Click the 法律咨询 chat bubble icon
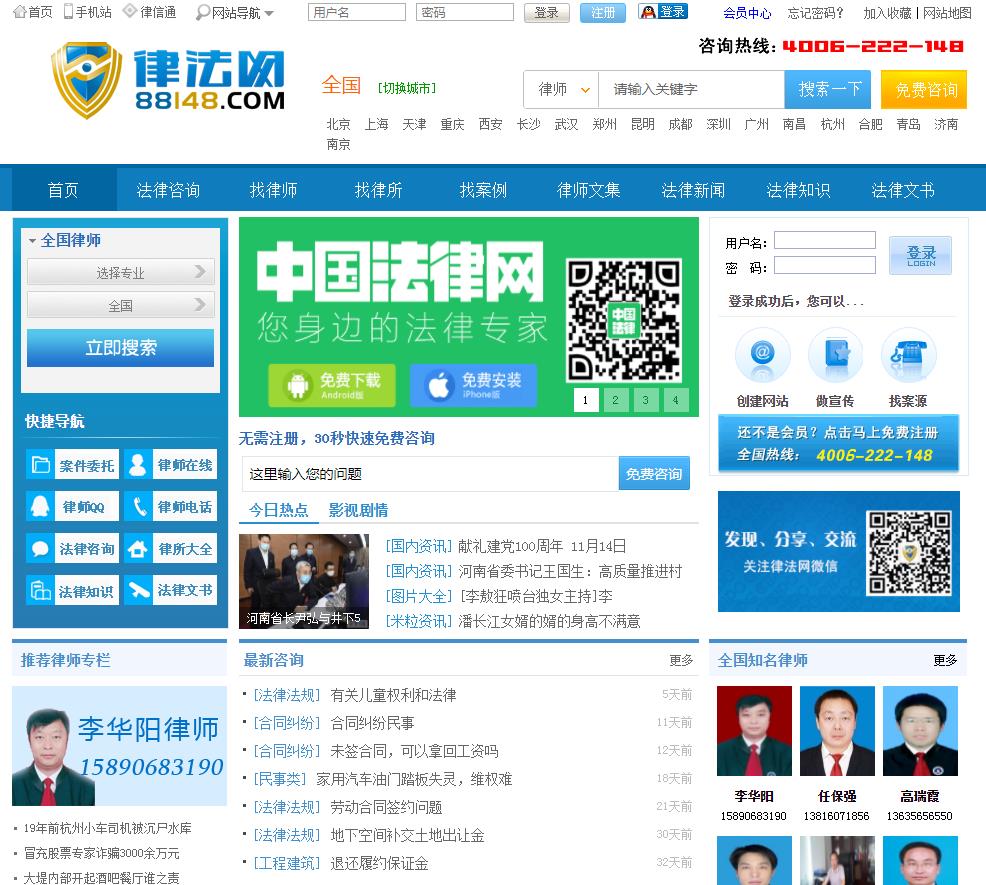Image resolution: width=986 pixels, height=885 pixels. click(x=41, y=548)
